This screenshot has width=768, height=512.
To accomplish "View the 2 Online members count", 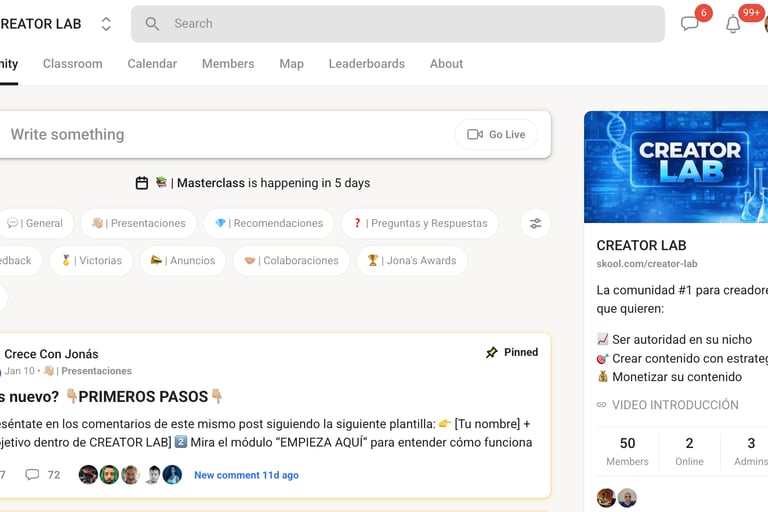I will pos(689,451).
